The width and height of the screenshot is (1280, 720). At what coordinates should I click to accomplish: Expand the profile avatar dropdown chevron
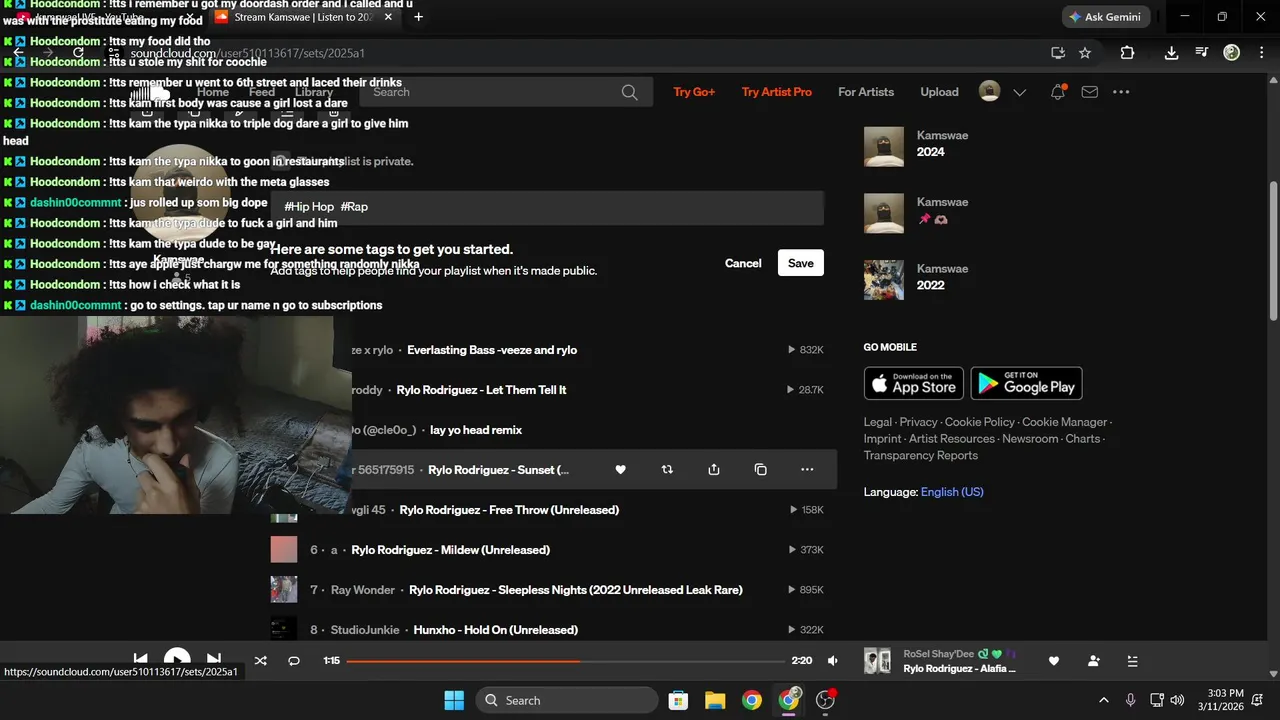coord(1019,92)
